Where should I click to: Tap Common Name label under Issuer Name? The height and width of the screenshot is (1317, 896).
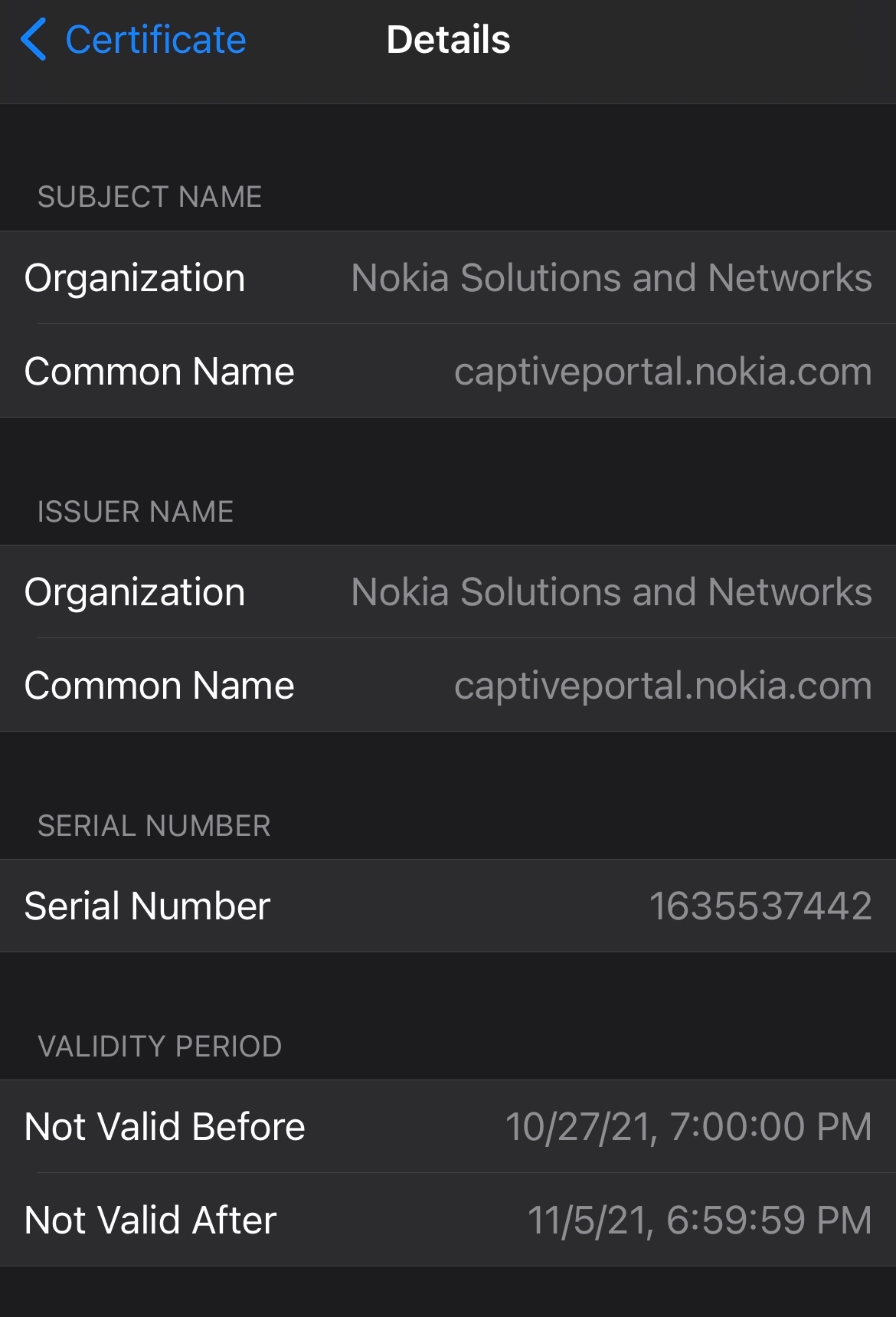pos(159,686)
